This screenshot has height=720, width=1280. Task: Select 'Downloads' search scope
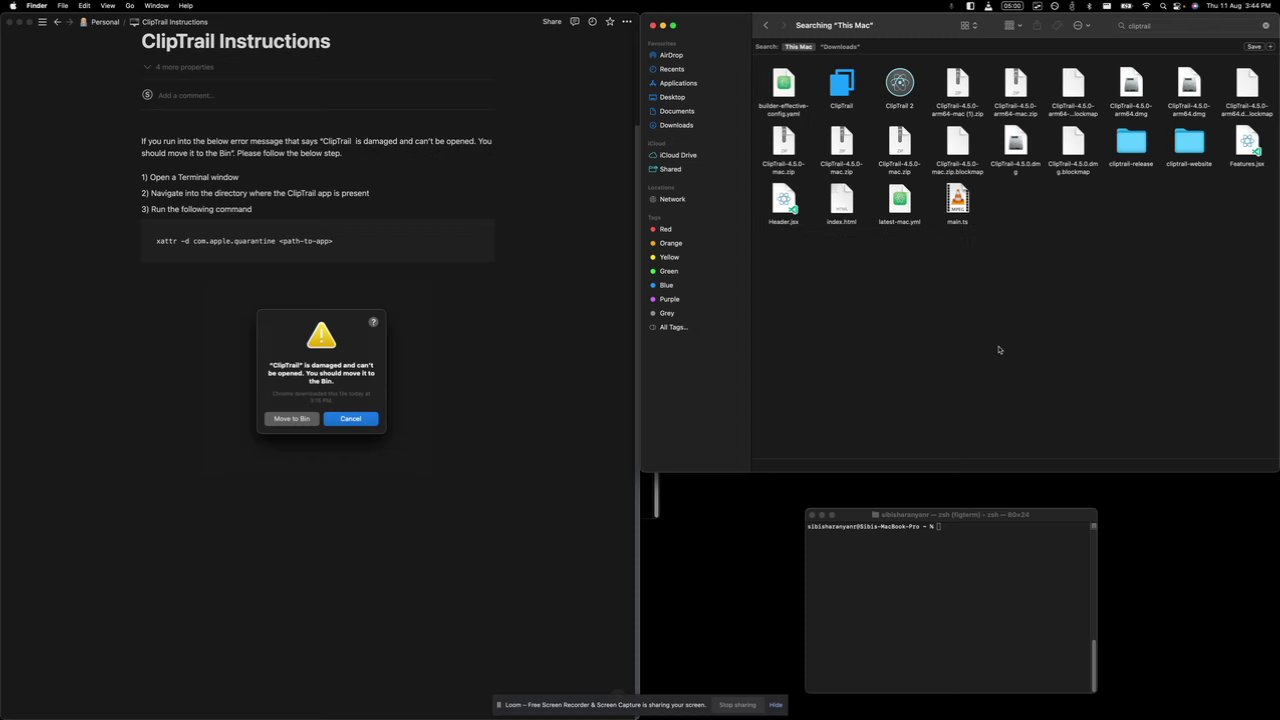[840, 47]
